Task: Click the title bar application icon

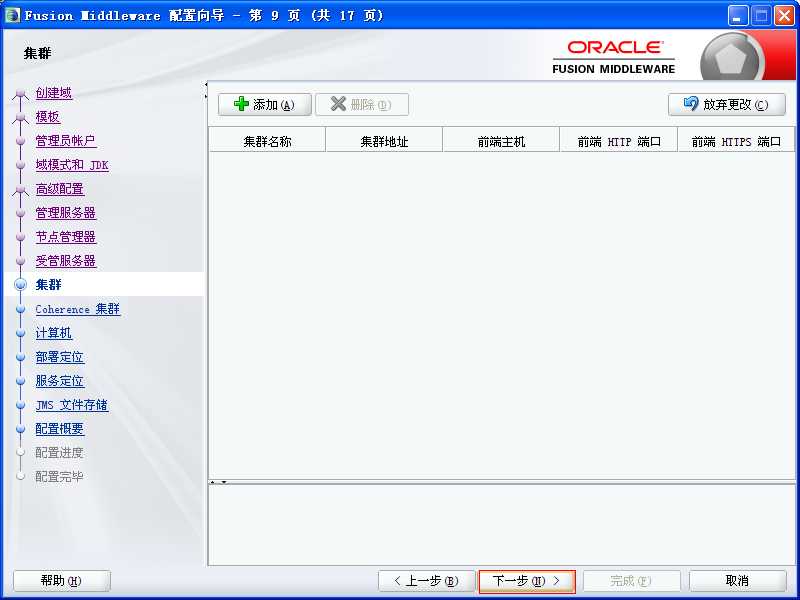Action: [x=12, y=15]
